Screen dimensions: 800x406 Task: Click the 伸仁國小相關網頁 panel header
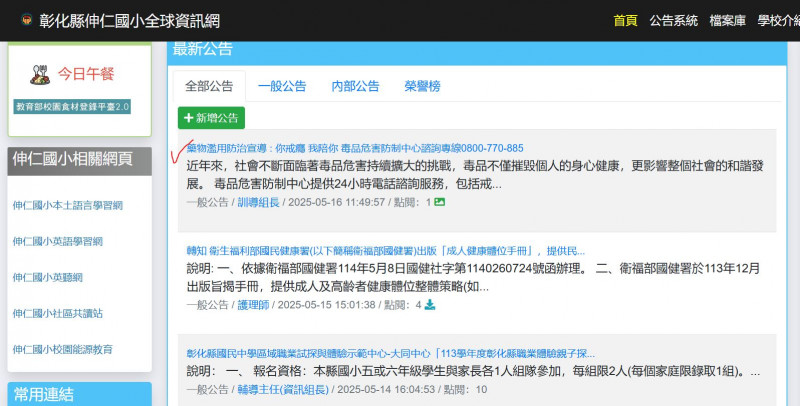pyautogui.click(x=80, y=161)
